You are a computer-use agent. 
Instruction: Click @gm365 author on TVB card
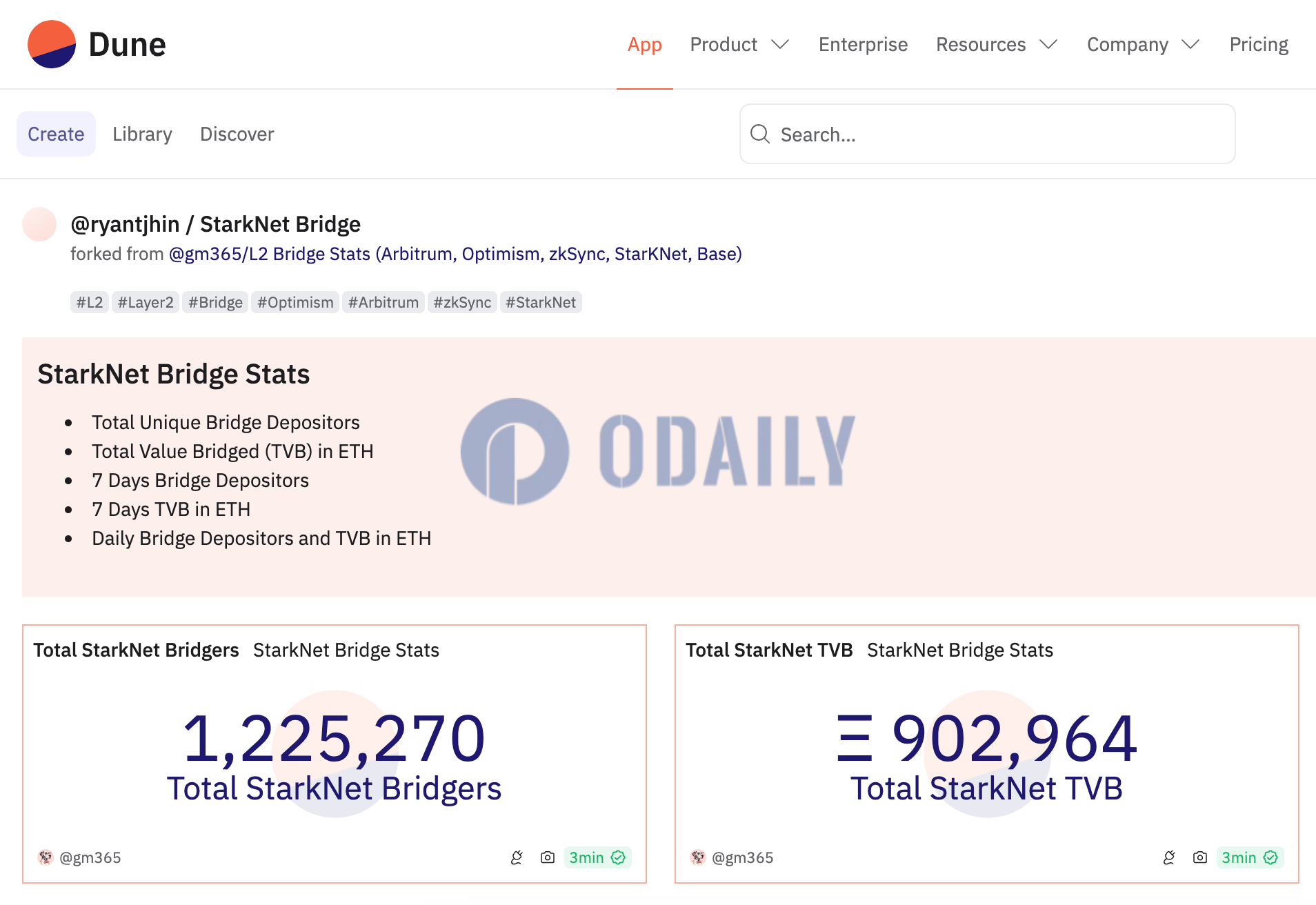pos(743,857)
